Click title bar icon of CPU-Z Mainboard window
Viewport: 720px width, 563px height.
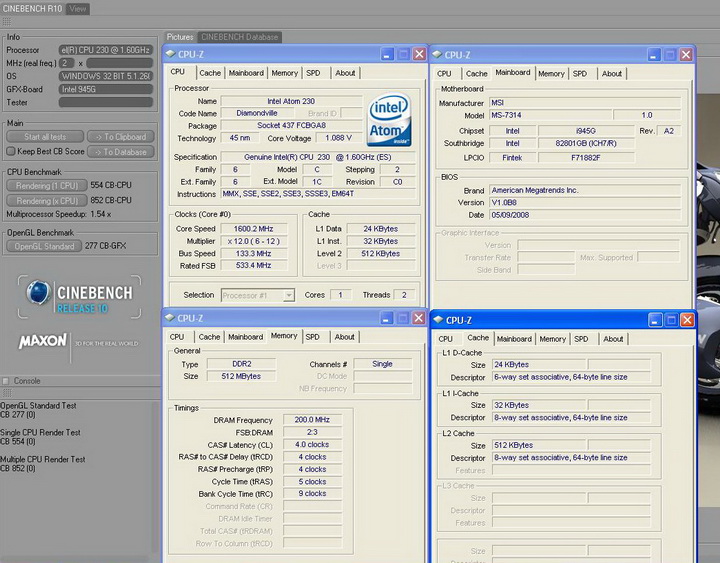(x=436, y=55)
